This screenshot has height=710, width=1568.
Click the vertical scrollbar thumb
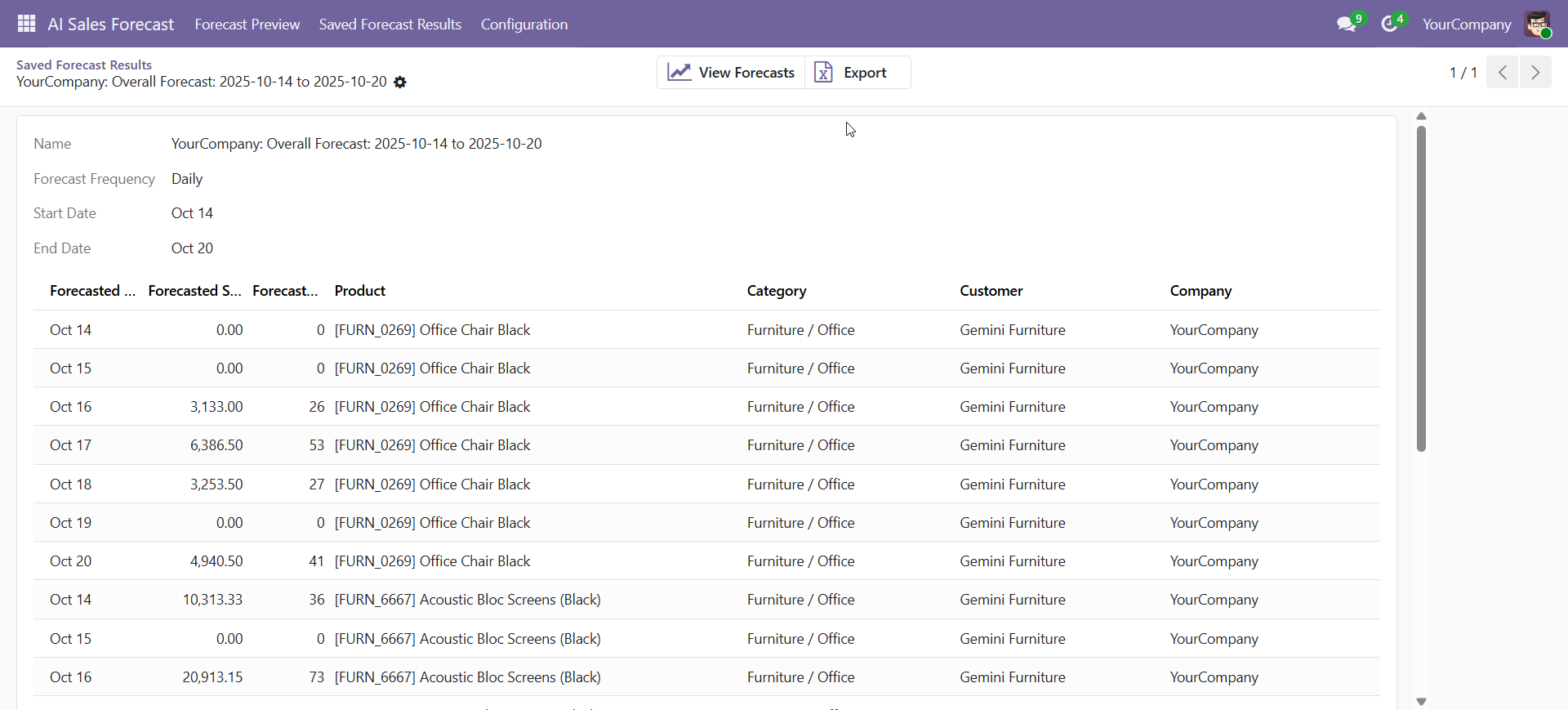point(1421,286)
